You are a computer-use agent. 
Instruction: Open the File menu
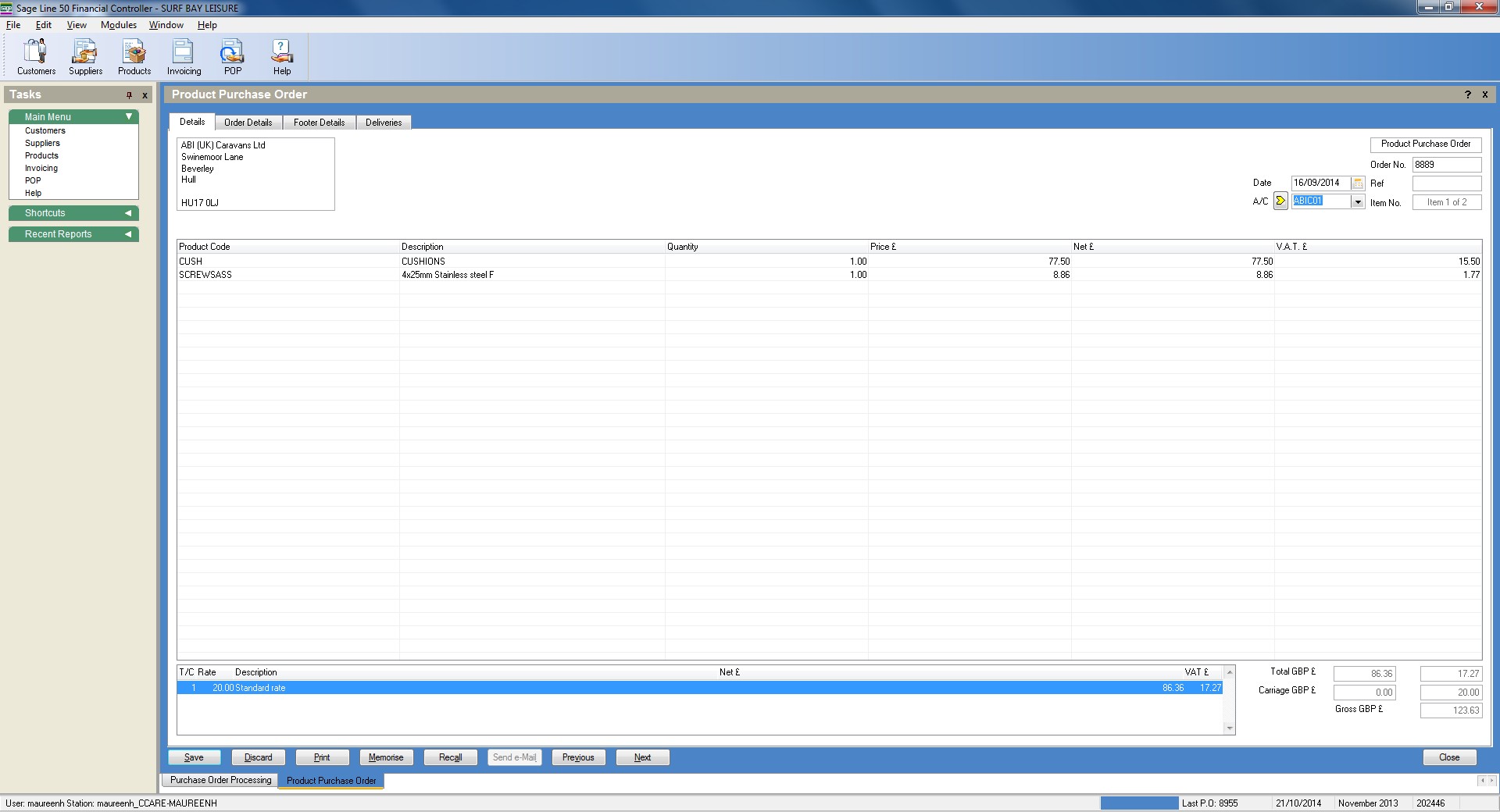[x=13, y=25]
